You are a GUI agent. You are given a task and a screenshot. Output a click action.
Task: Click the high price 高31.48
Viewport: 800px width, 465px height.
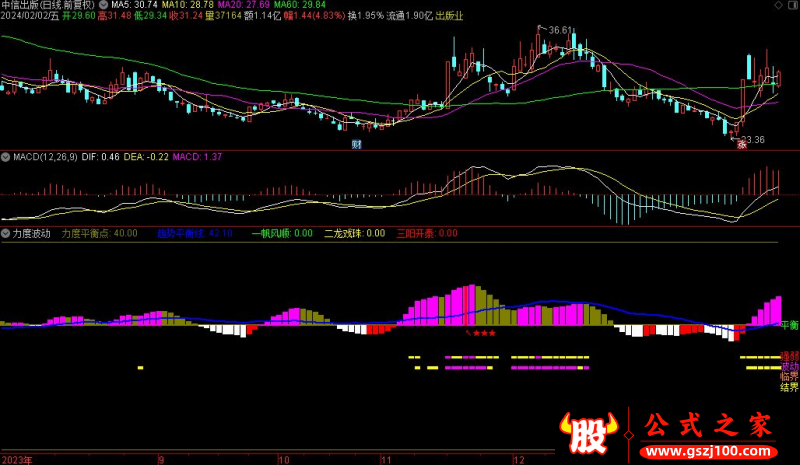click(114, 16)
